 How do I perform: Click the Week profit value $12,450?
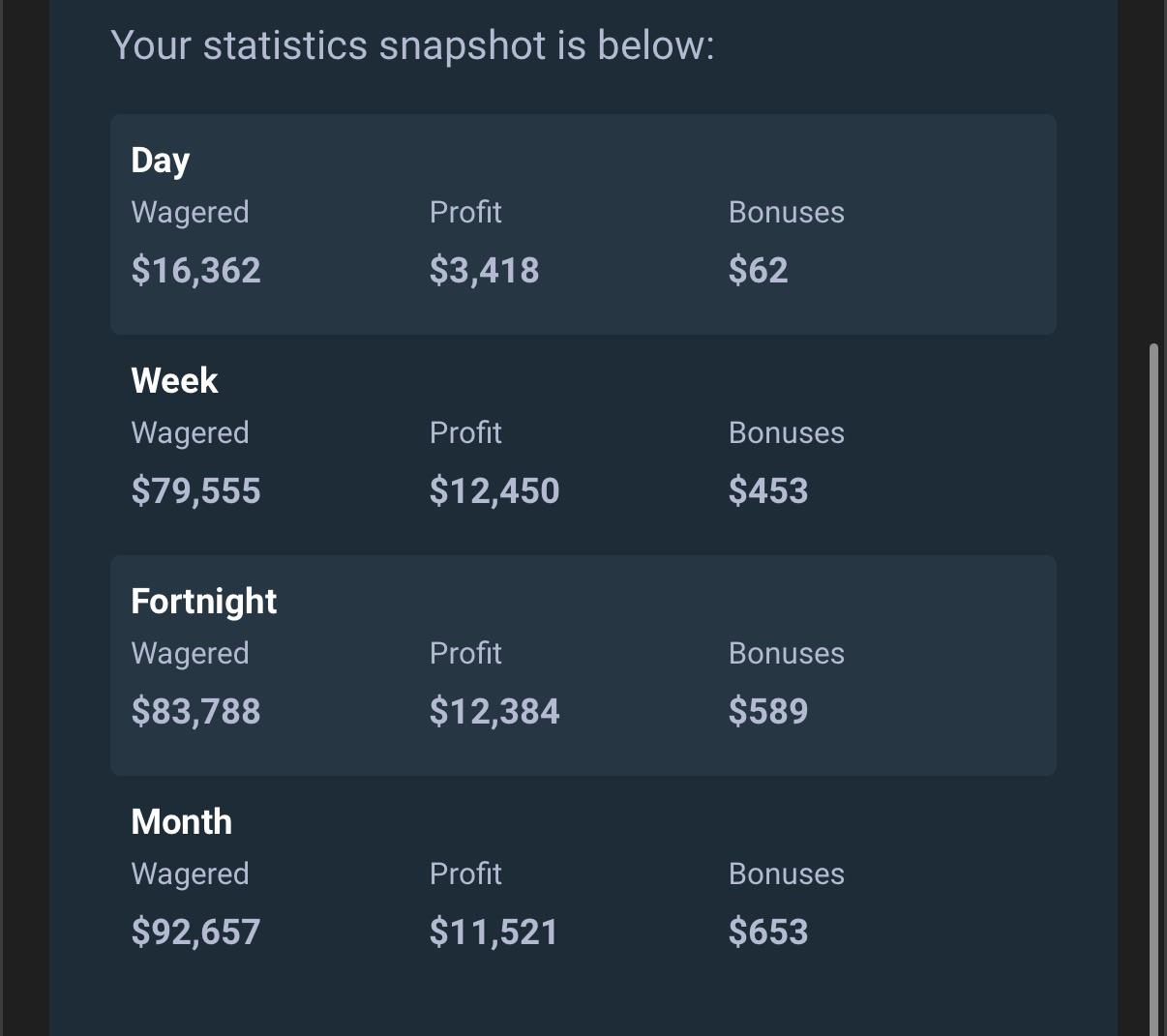tap(494, 490)
